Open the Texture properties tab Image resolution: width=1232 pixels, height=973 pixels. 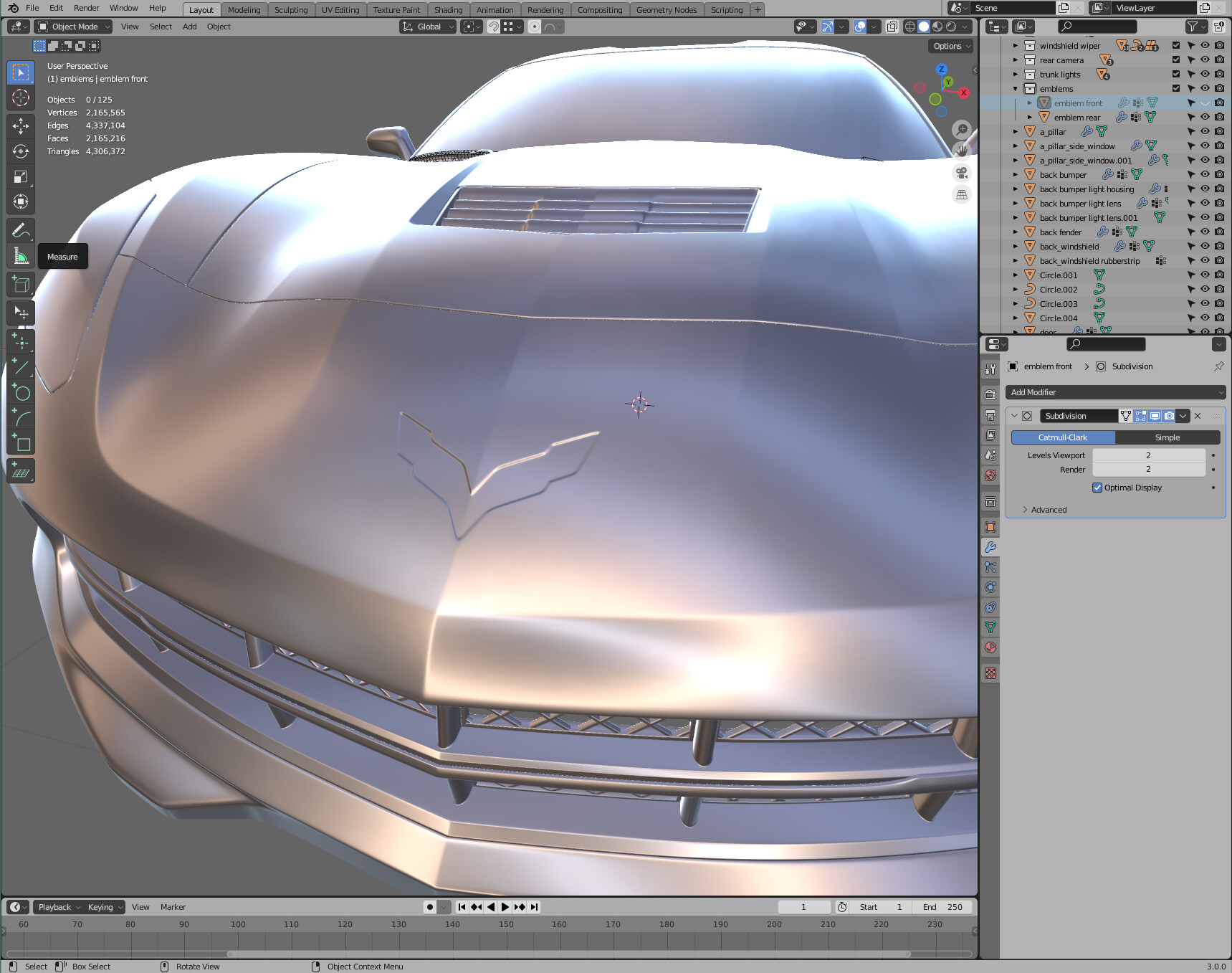990,673
